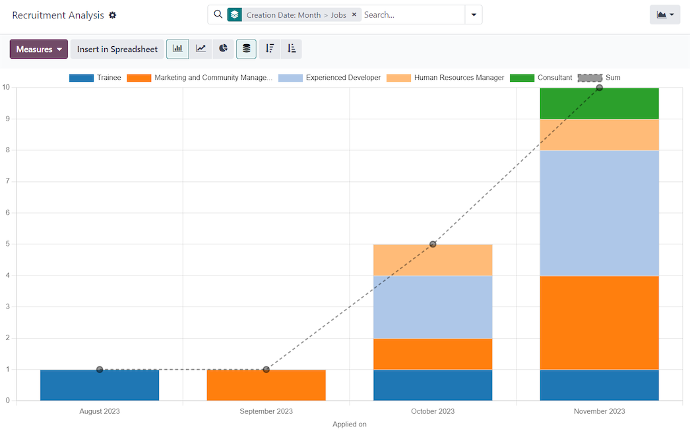Viewport: 690px width, 431px height.
Task: Expand the search options dropdown arrow
Action: (x=473, y=15)
